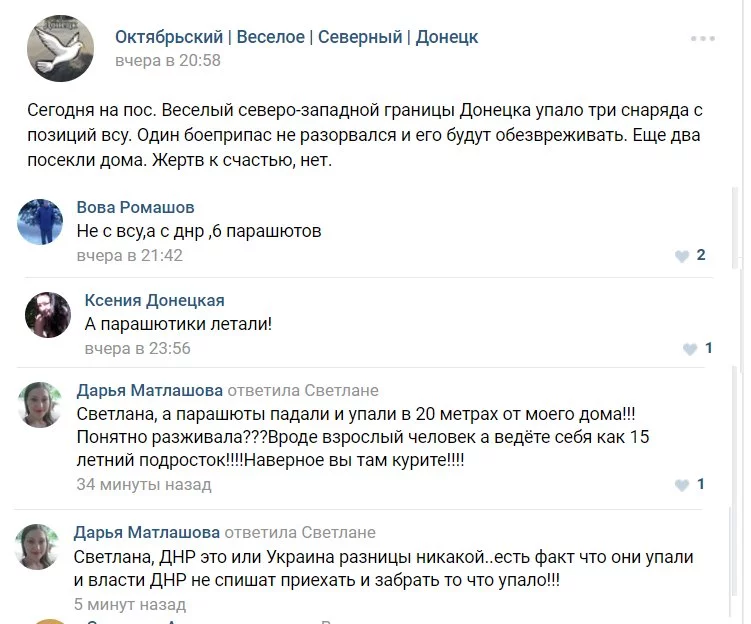Open community Октябрьский | Веселое | Северный | Донецк
The image size is (751, 624).
[x=296, y=37]
